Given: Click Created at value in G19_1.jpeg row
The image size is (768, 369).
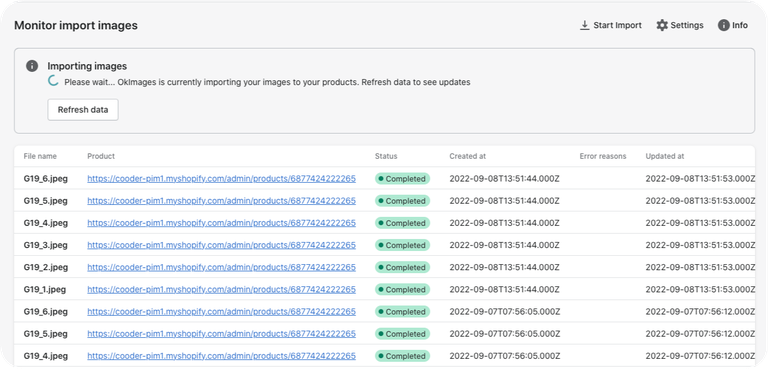Looking at the screenshot, I should [x=504, y=290].
